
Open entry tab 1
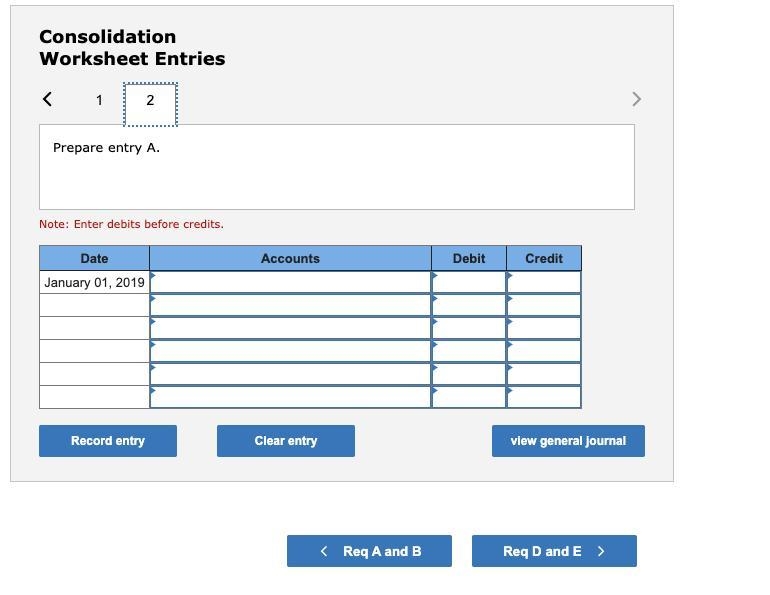pos(99,100)
